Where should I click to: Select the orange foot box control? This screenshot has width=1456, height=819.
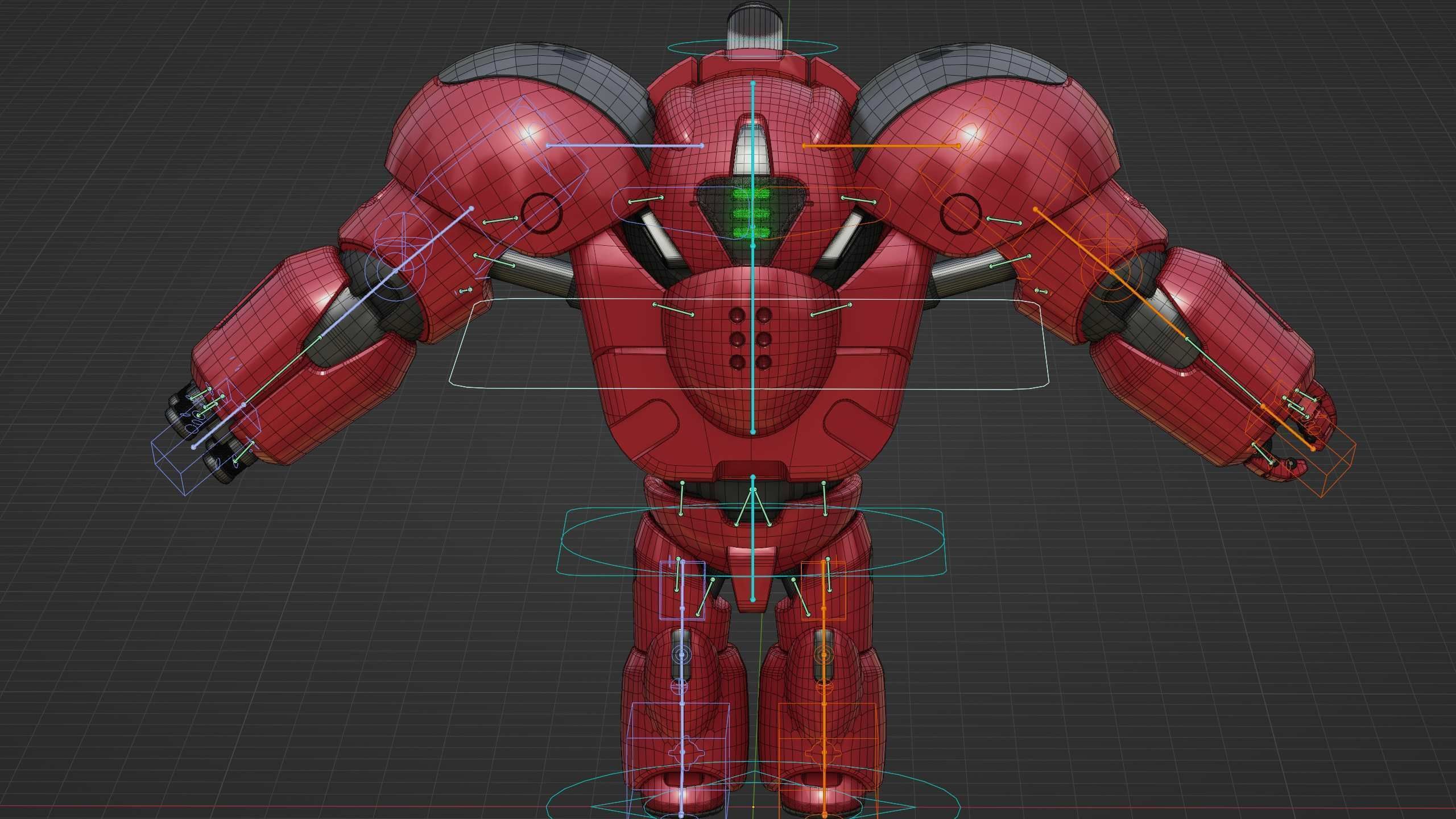828,760
